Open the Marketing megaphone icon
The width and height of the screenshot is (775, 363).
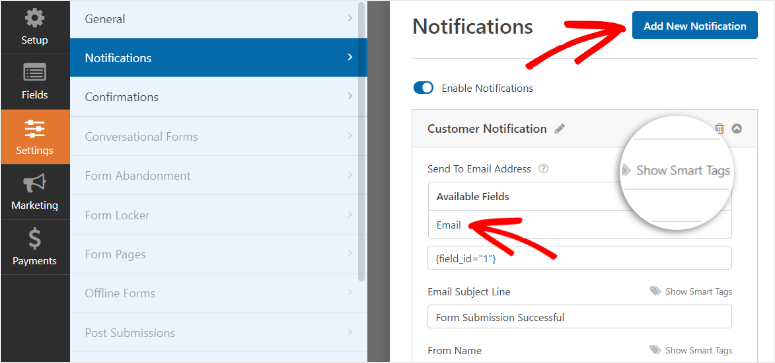click(35, 183)
